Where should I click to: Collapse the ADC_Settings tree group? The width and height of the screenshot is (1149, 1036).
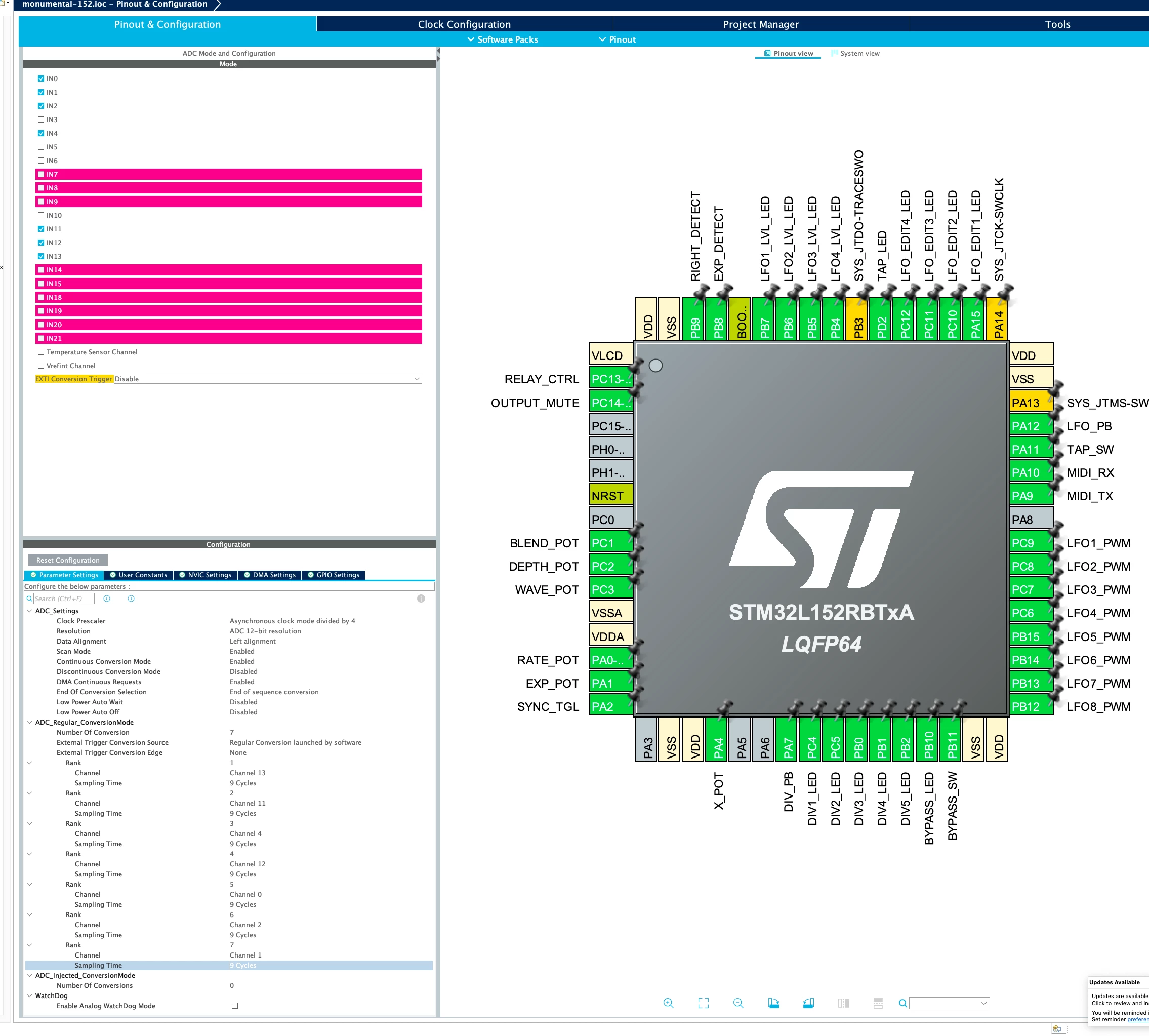[x=29, y=611]
